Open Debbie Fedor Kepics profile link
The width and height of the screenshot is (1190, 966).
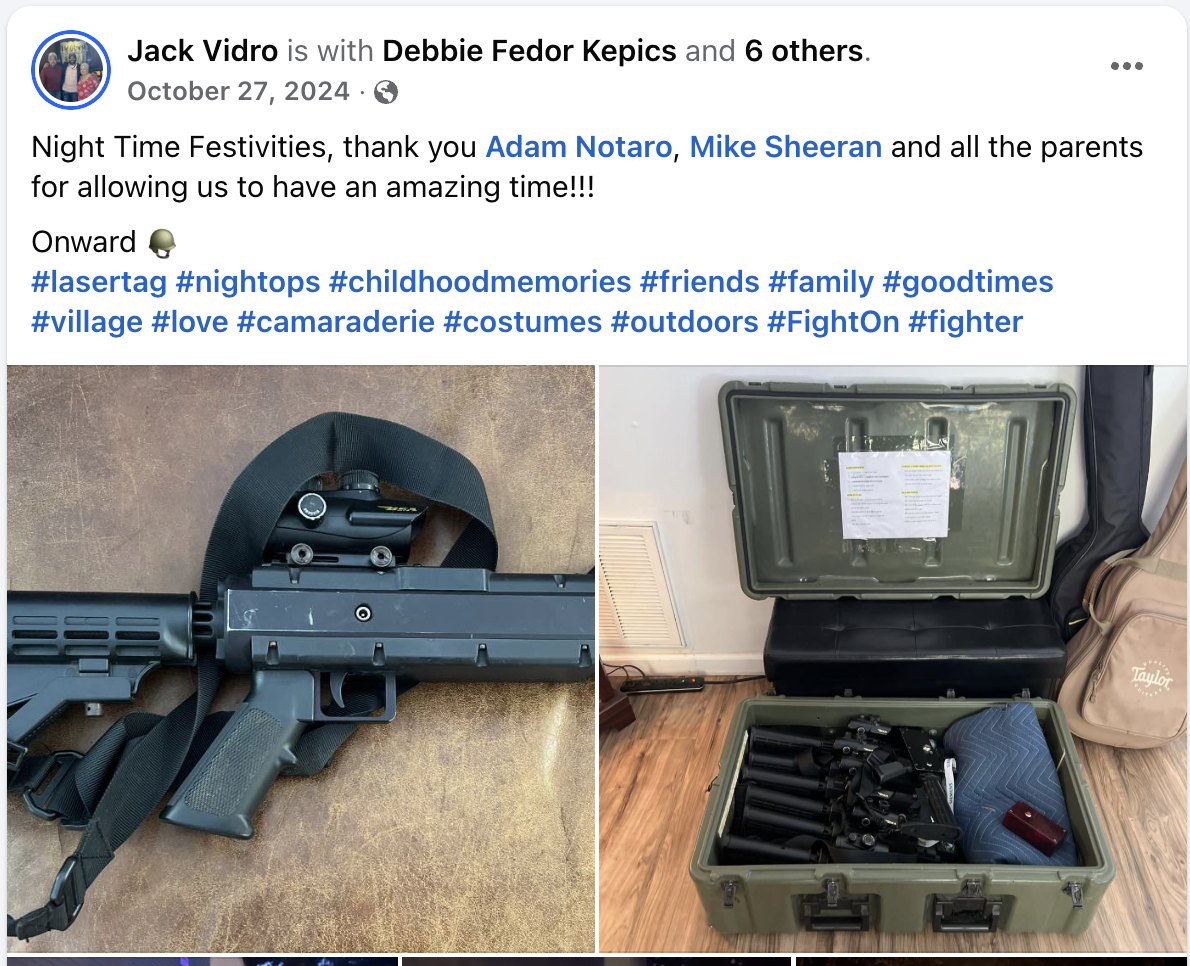[529, 51]
